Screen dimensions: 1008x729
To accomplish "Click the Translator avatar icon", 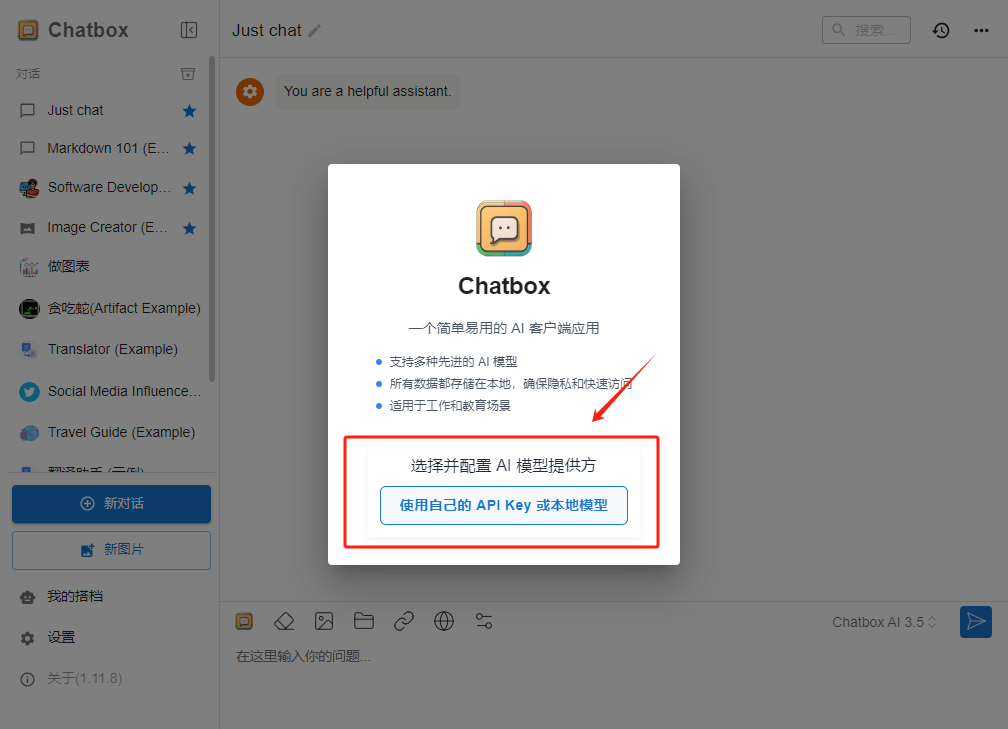I will [x=29, y=350].
